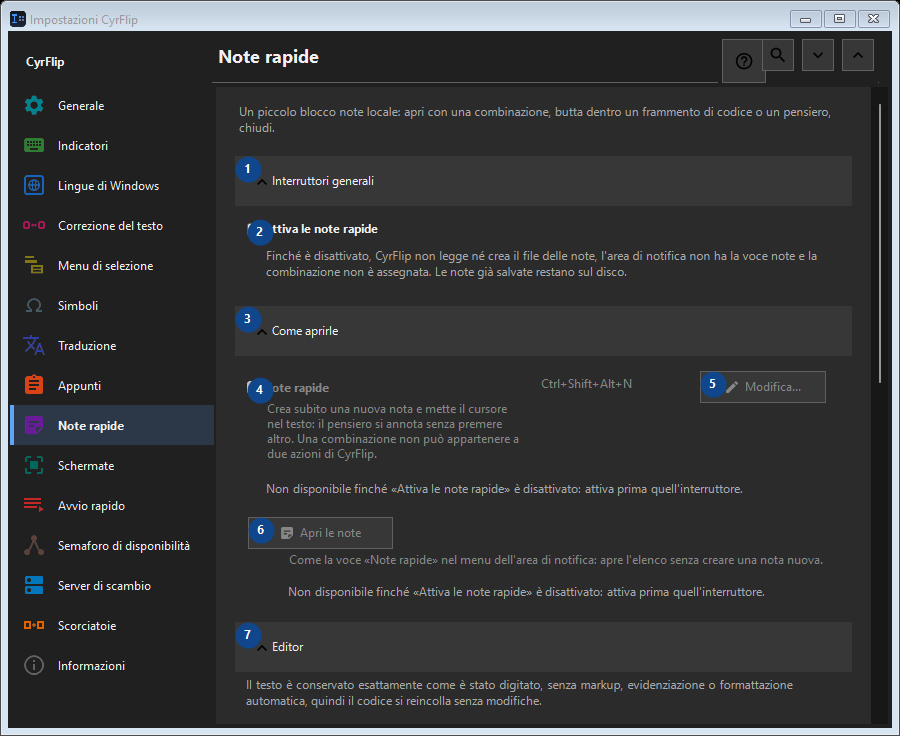900x736 pixels.
Task: Select the Note rapide sidebar entry
Action: [x=112, y=425]
